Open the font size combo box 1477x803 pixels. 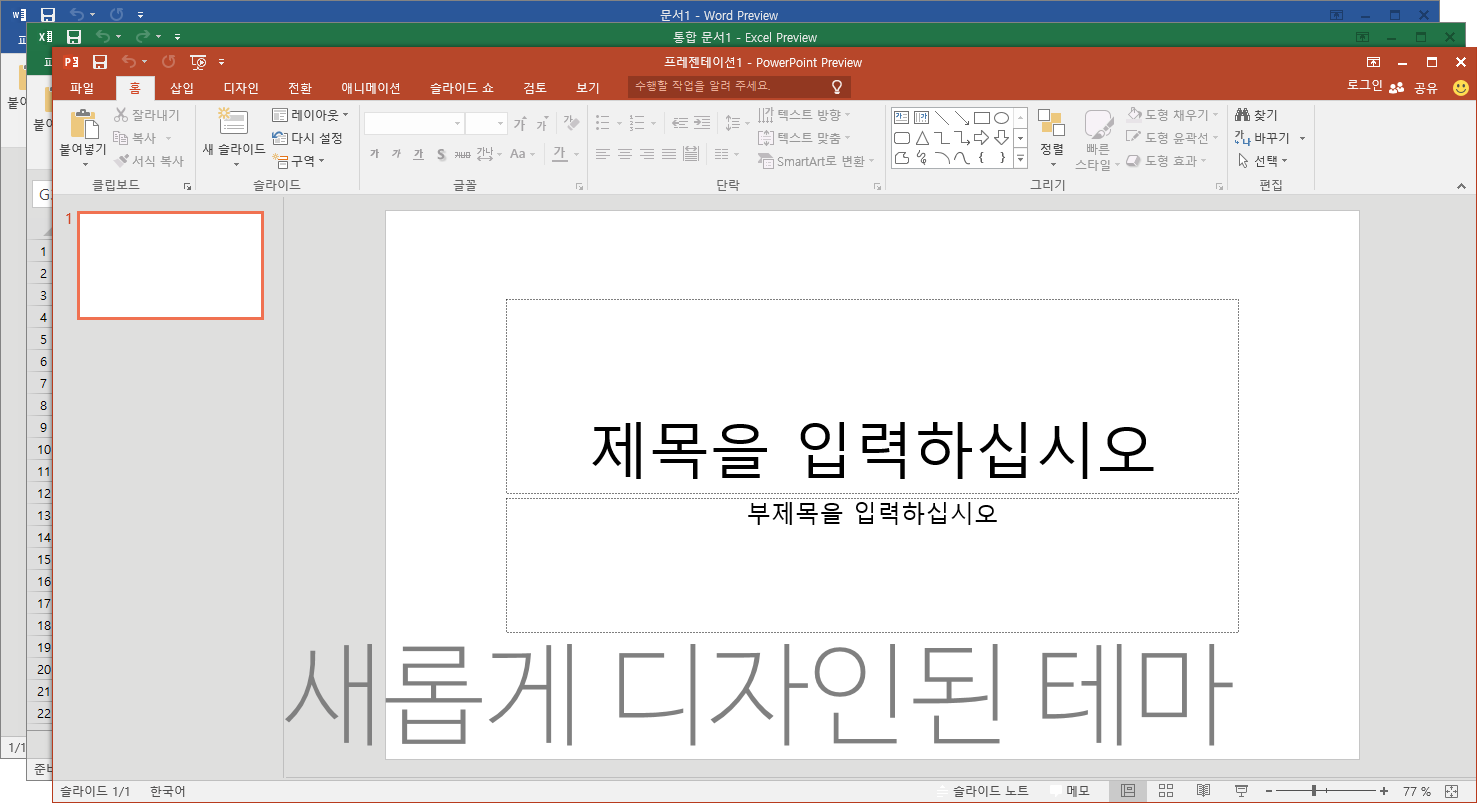(487, 123)
